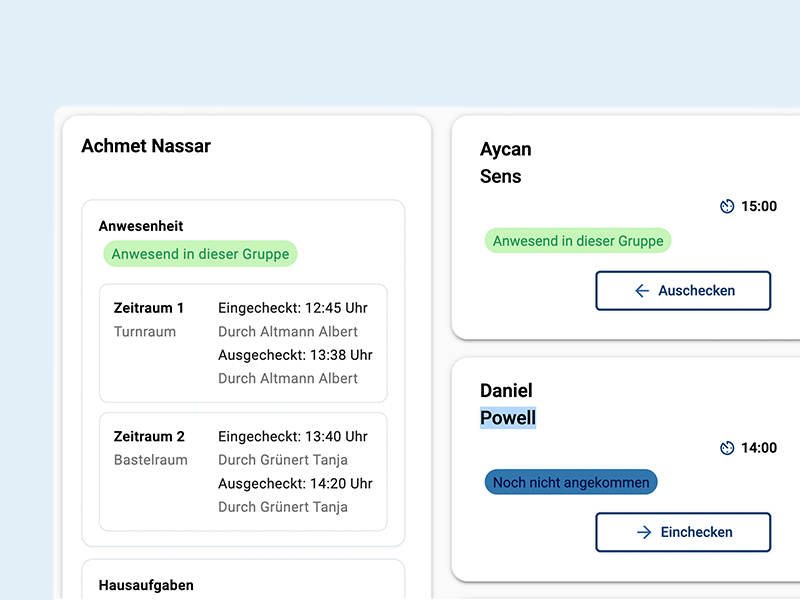The image size is (800, 600).
Task: Click the Hausaufgaben section heading
Action: pos(146,585)
